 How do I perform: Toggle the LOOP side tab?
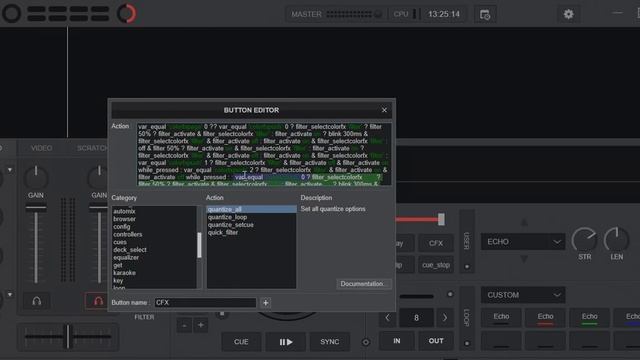pos(467,318)
